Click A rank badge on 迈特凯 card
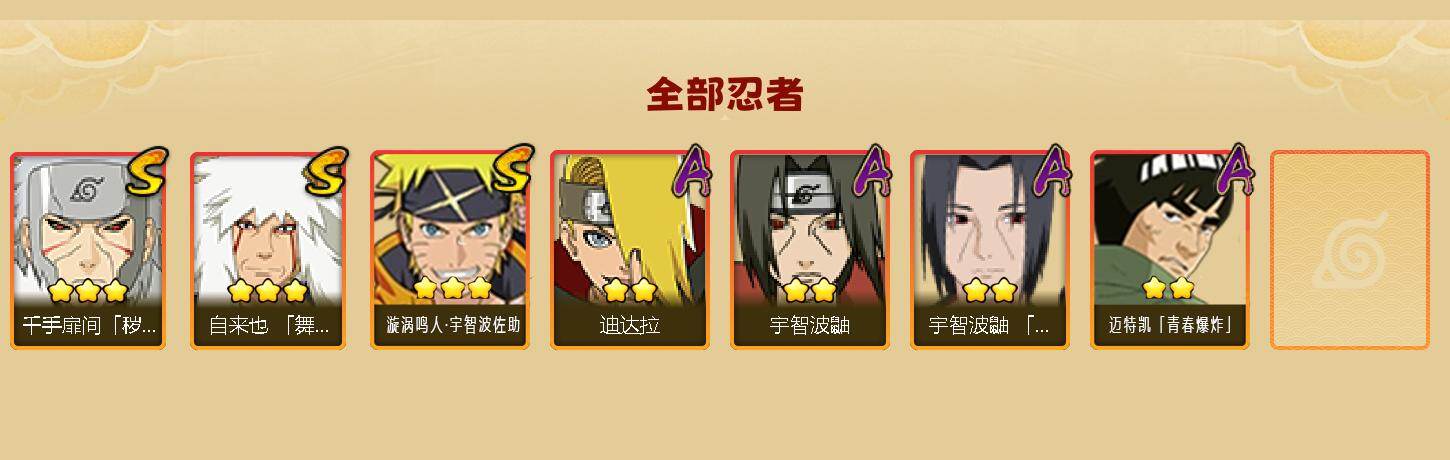Viewport: 1450px width, 460px height. pos(1236,172)
